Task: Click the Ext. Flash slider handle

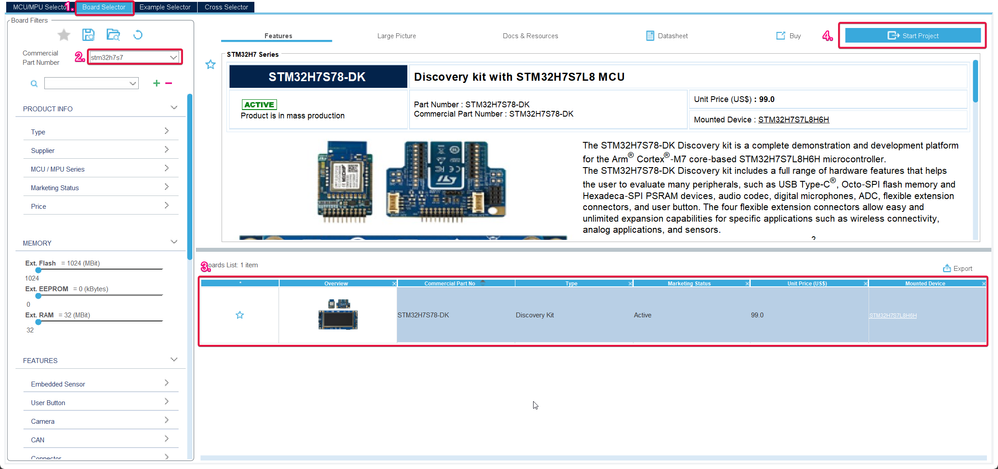Action: pyautogui.click(x=38, y=270)
